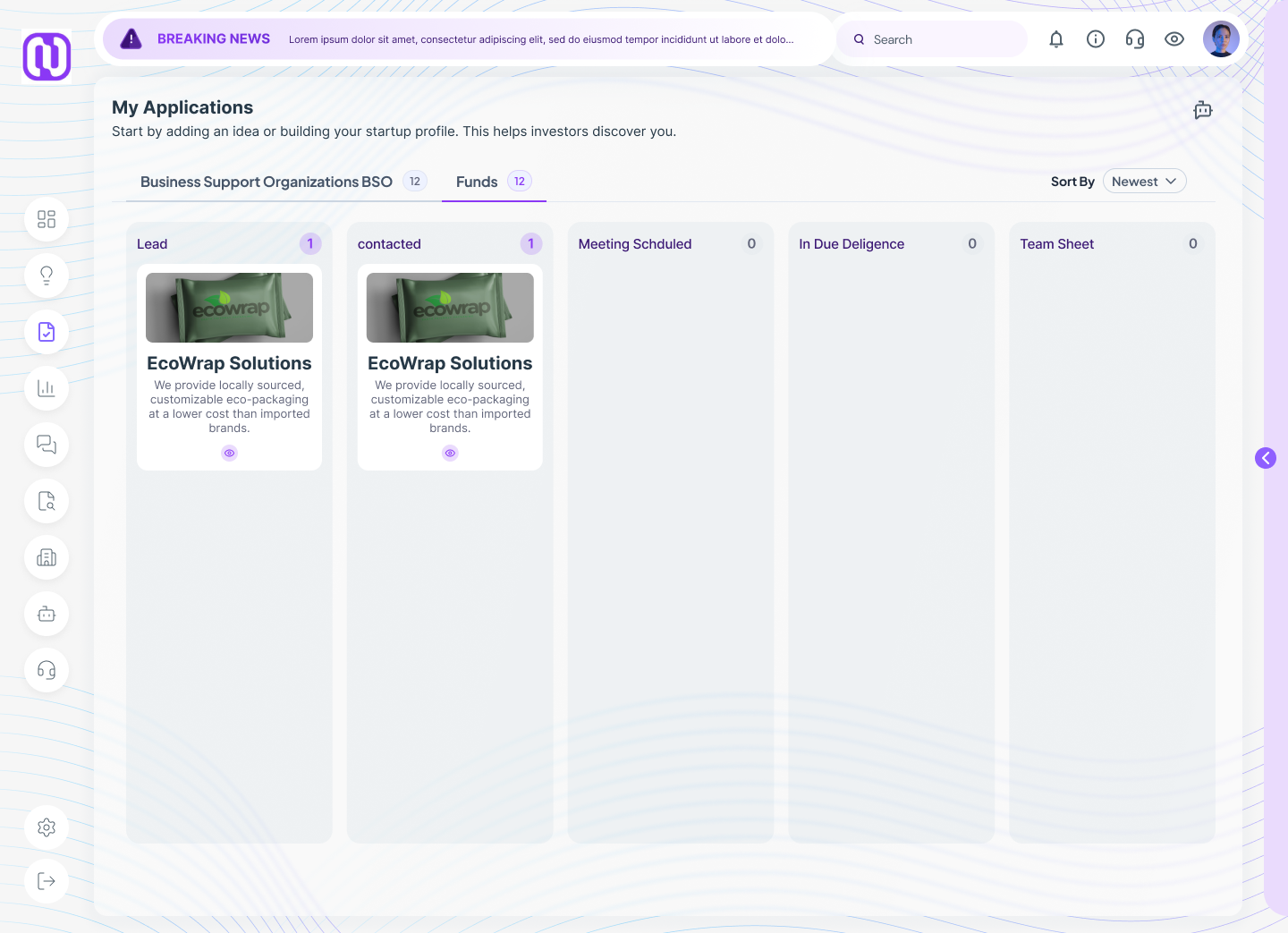Open notifications with the bell icon
This screenshot has height=933, width=1288.
1055,38
